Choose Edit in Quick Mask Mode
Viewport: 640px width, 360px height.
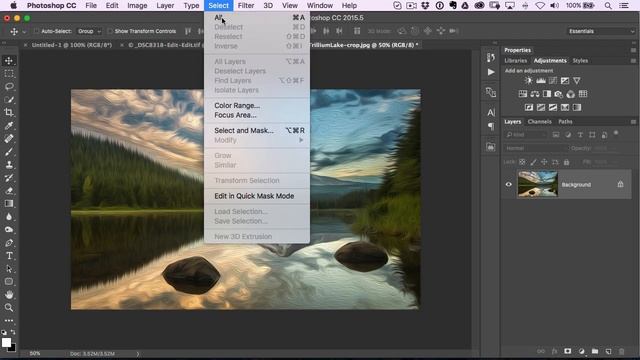pyautogui.click(x=257, y=196)
